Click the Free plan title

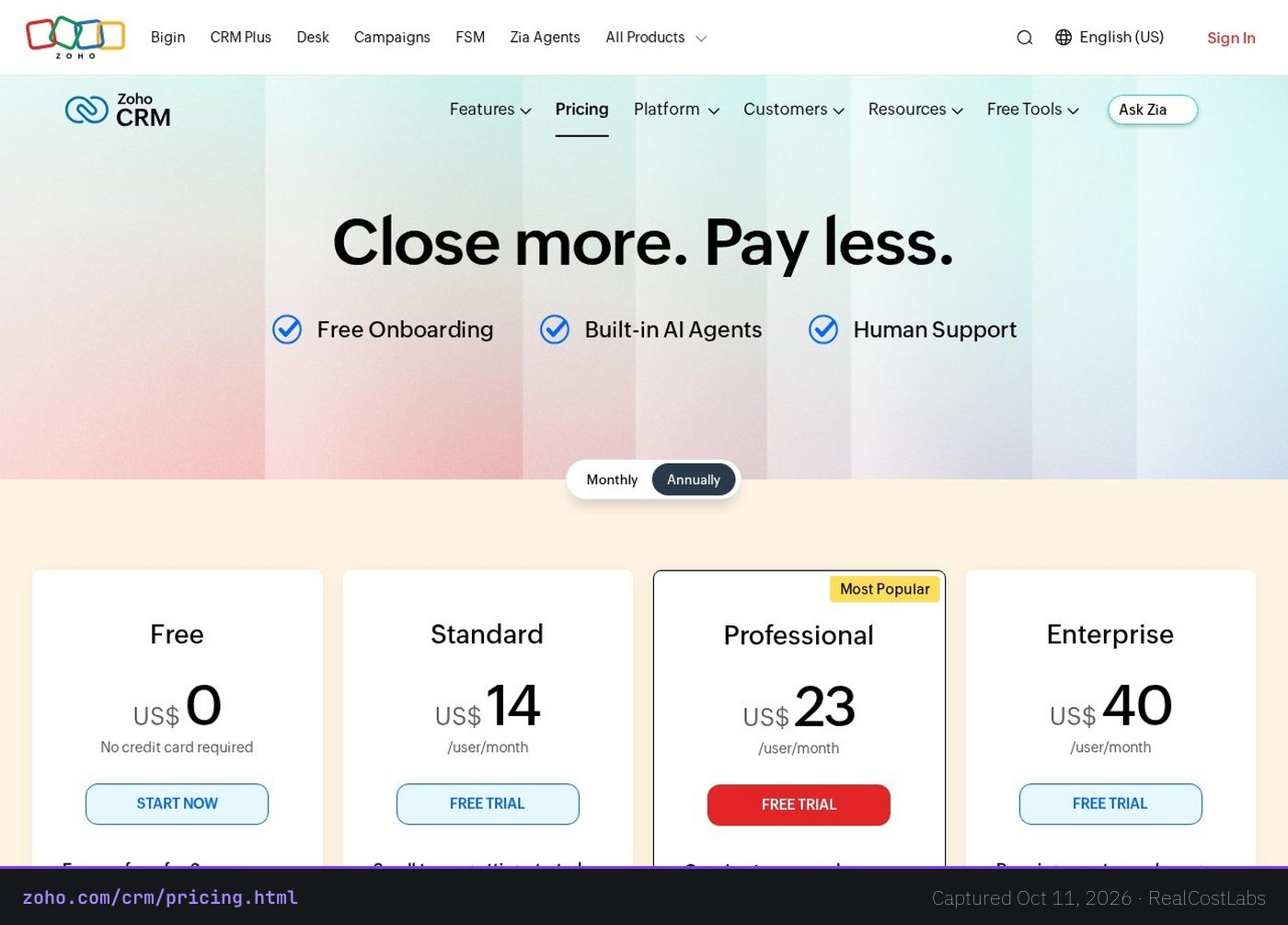(177, 634)
